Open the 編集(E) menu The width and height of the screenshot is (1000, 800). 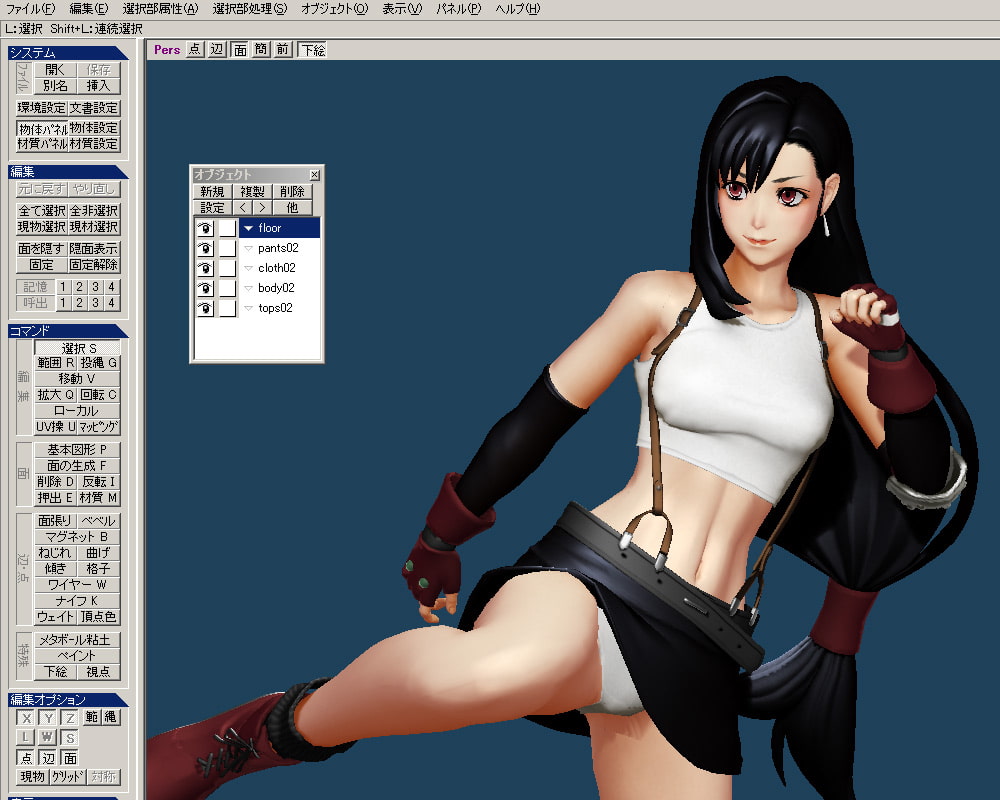[x=89, y=9]
